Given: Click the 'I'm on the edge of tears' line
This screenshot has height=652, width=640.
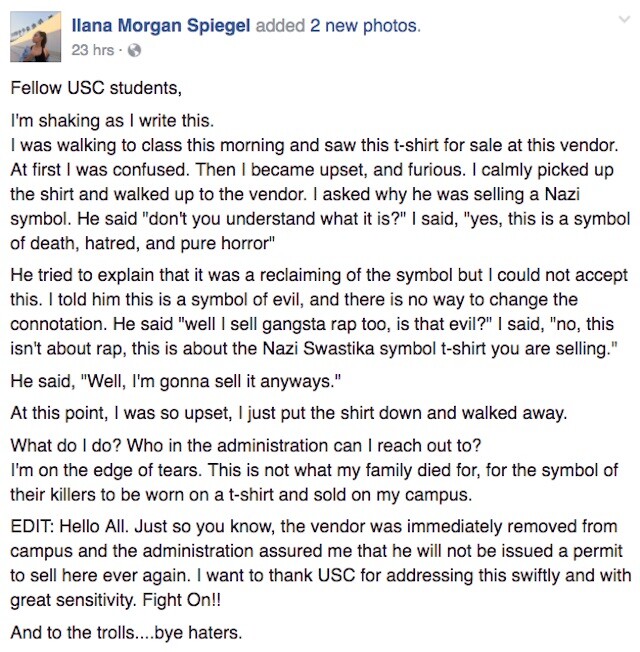Looking at the screenshot, I should coord(314,470).
